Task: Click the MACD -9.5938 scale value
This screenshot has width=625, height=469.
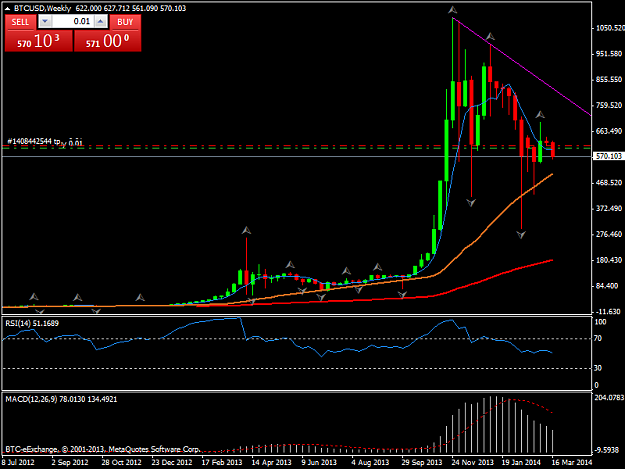Action: point(607,450)
